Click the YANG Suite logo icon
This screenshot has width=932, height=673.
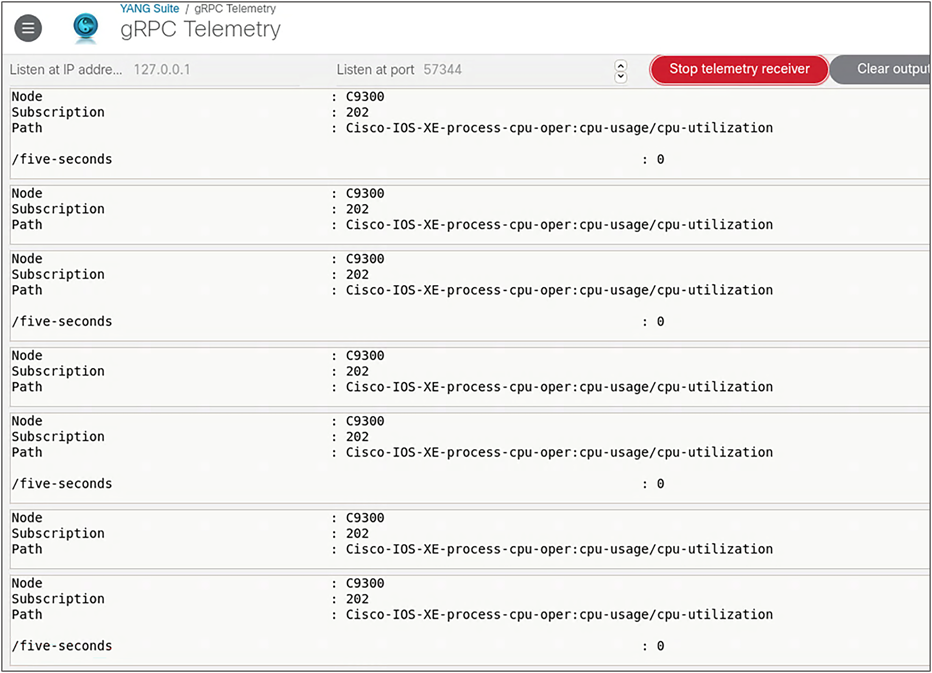(x=86, y=28)
